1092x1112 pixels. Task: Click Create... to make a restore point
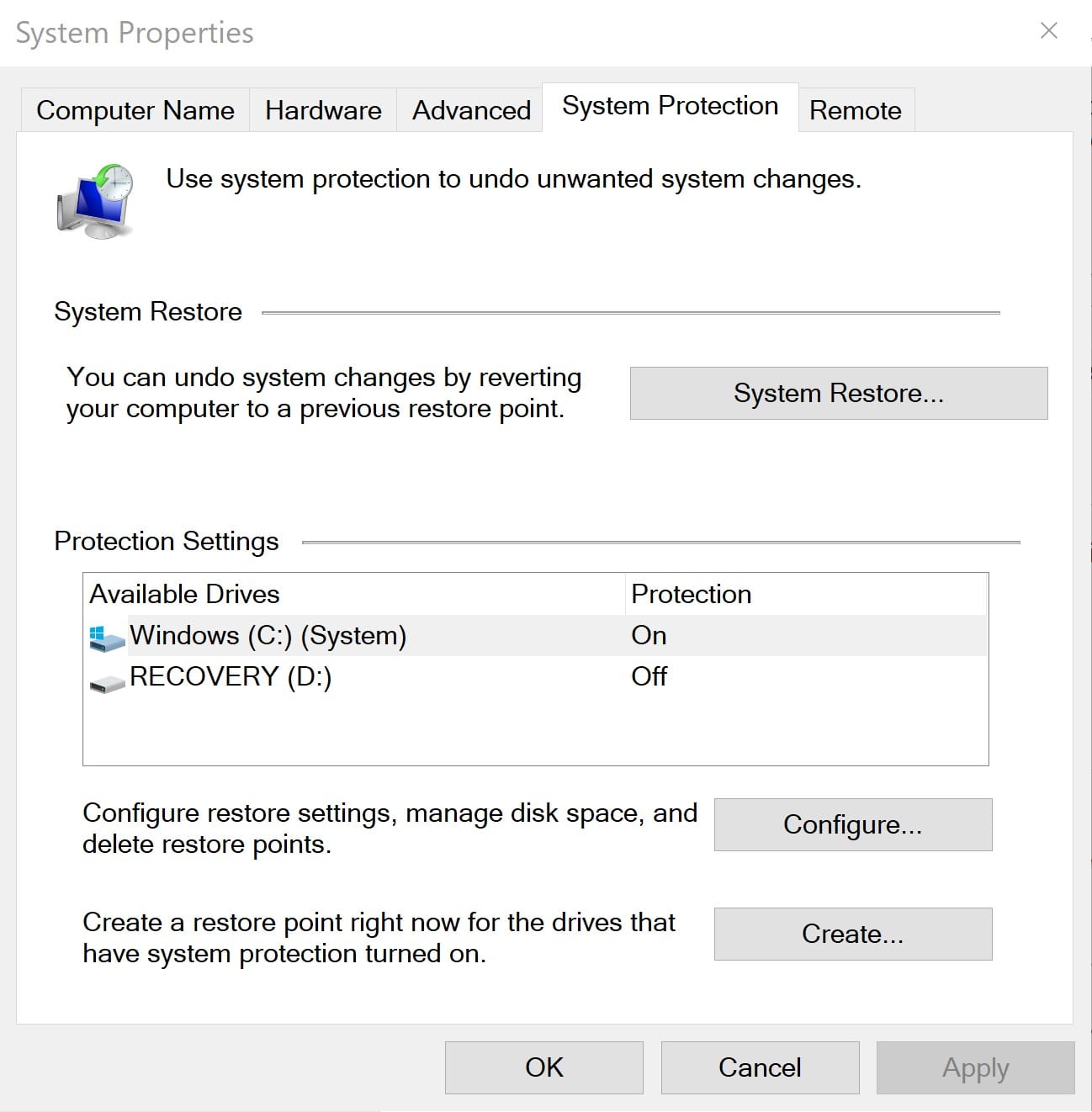pyautogui.click(x=853, y=934)
